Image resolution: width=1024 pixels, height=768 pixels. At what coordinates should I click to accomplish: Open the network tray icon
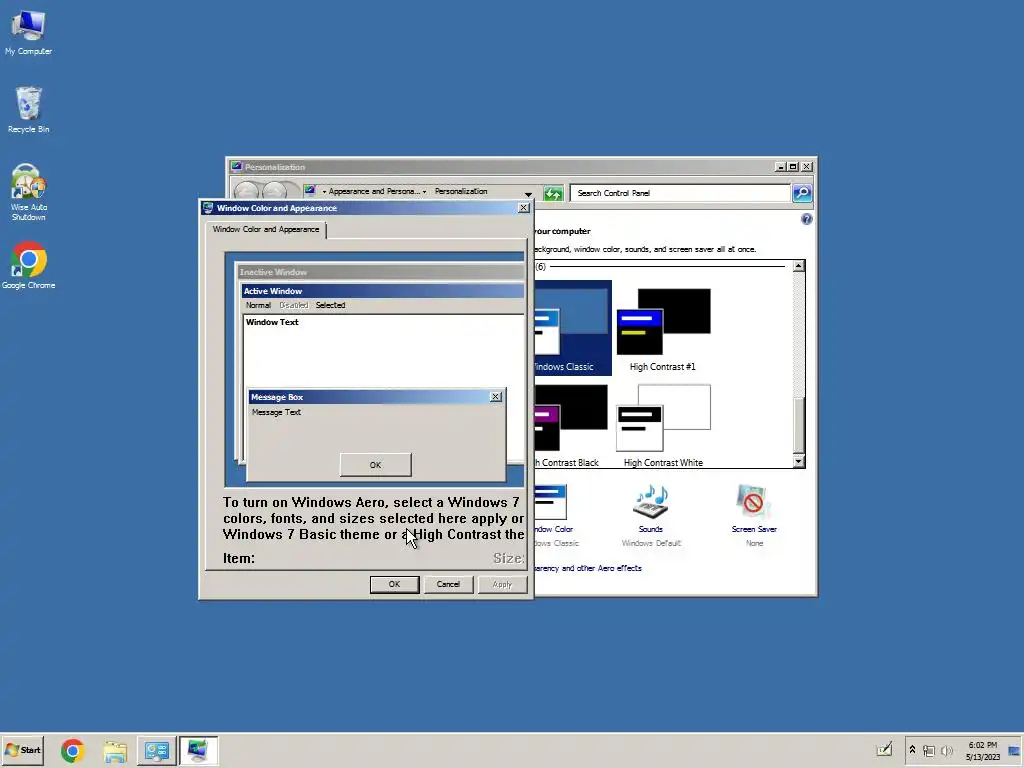[x=929, y=751]
